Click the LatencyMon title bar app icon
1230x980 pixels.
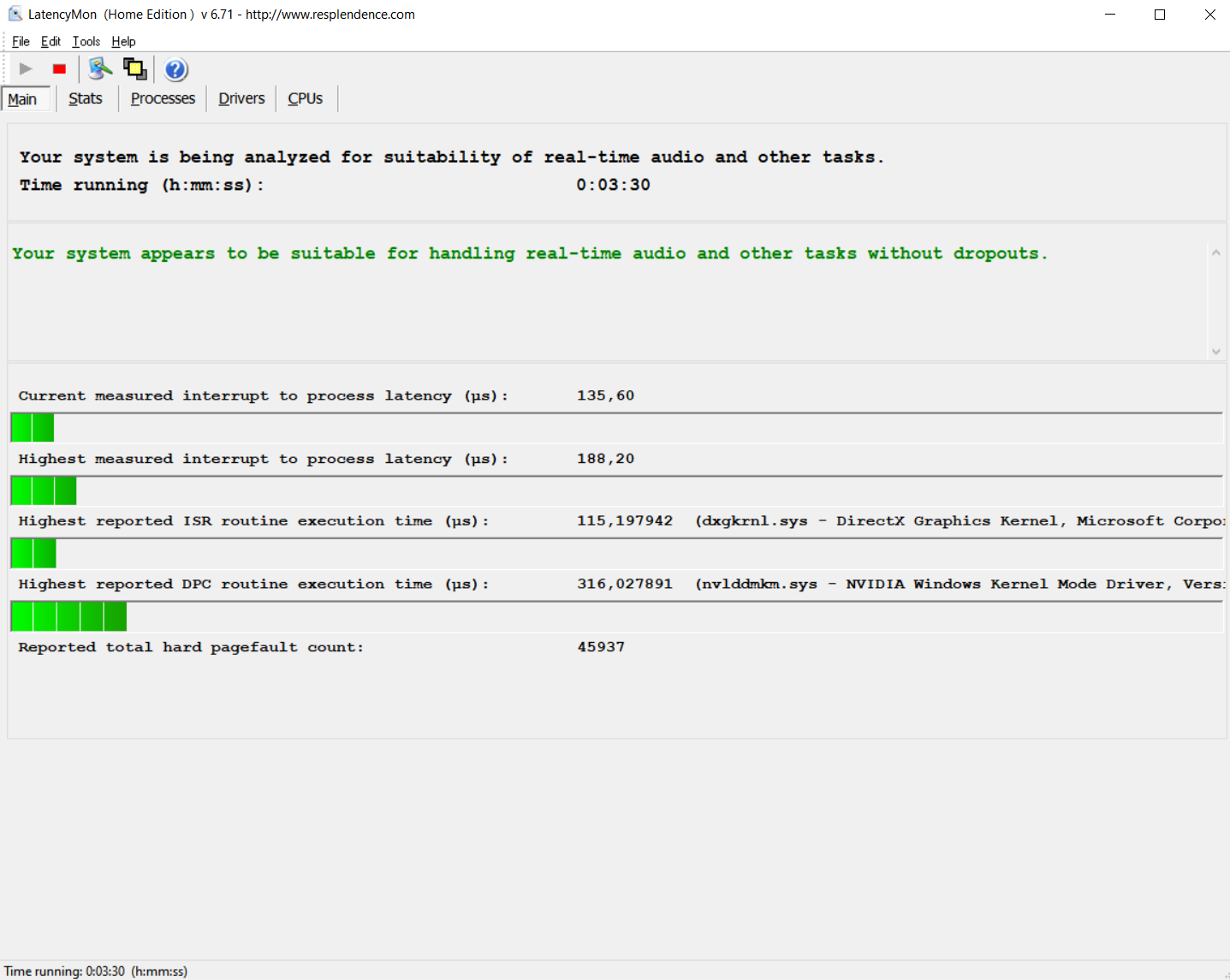tap(15, 14)
